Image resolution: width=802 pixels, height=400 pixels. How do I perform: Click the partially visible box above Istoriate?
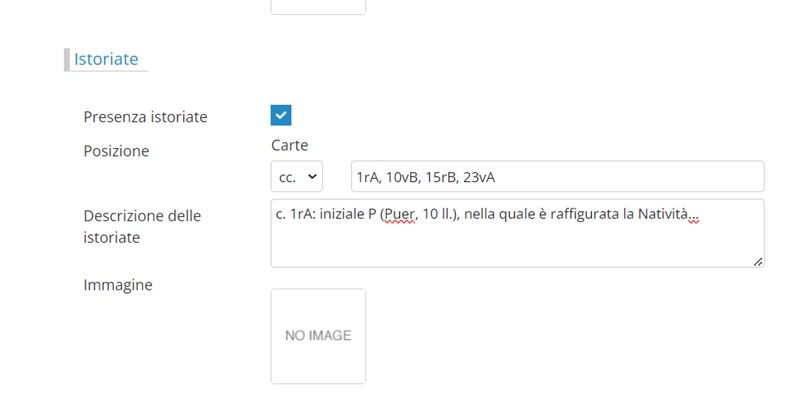coord(318,7)
